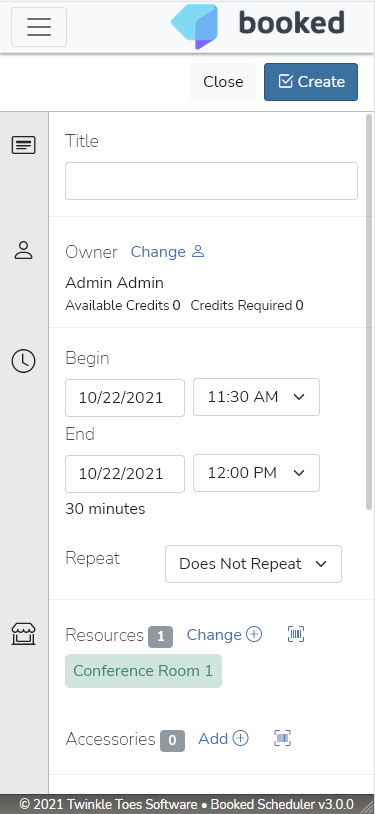This screenshot has height=814, width=375.
Task: Expand the Does Not Repeat dropdown
Action: 253,564
